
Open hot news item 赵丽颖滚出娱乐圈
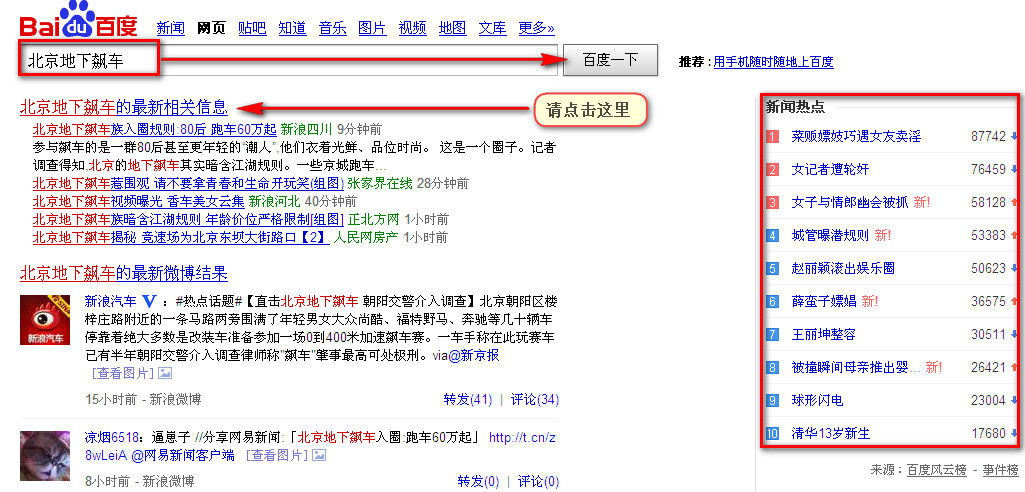click(843, 268)
